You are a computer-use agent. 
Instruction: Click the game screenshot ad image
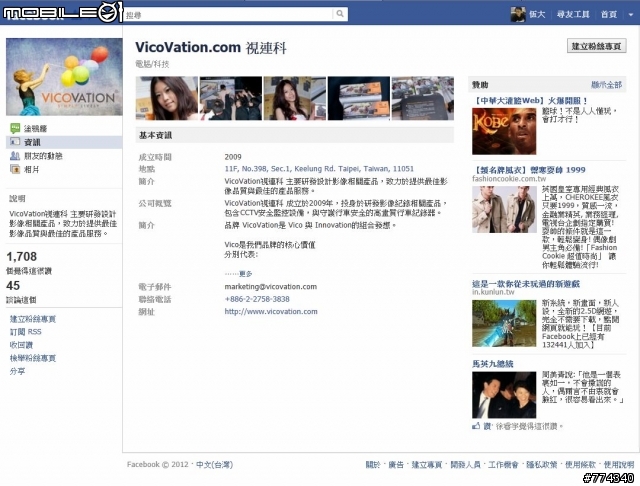pos(504,324)
